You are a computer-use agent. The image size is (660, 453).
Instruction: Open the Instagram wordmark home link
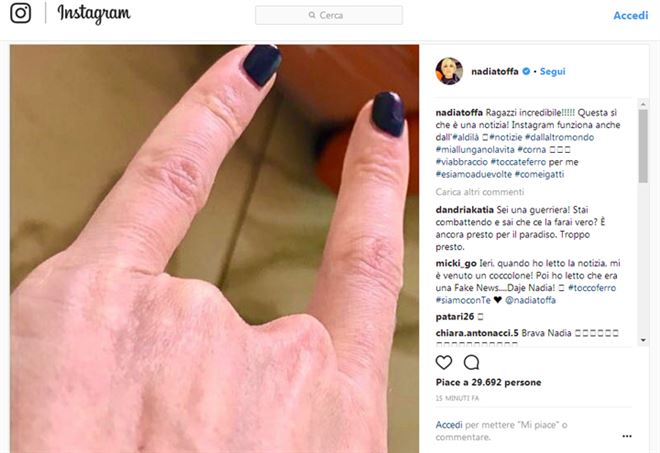coord(94,15)
